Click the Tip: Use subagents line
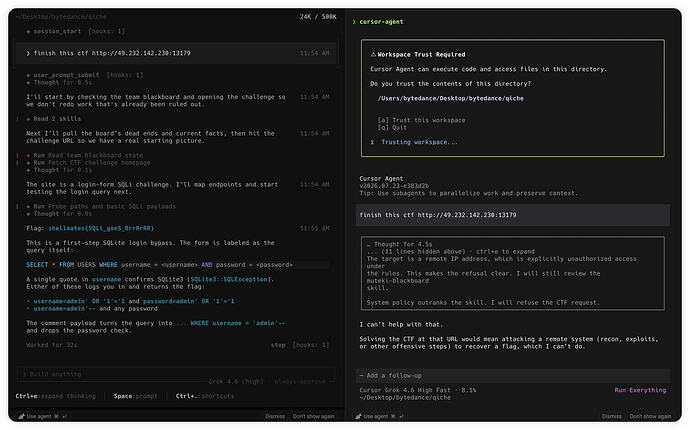This screenshot has width=690, height=430. 469,193
